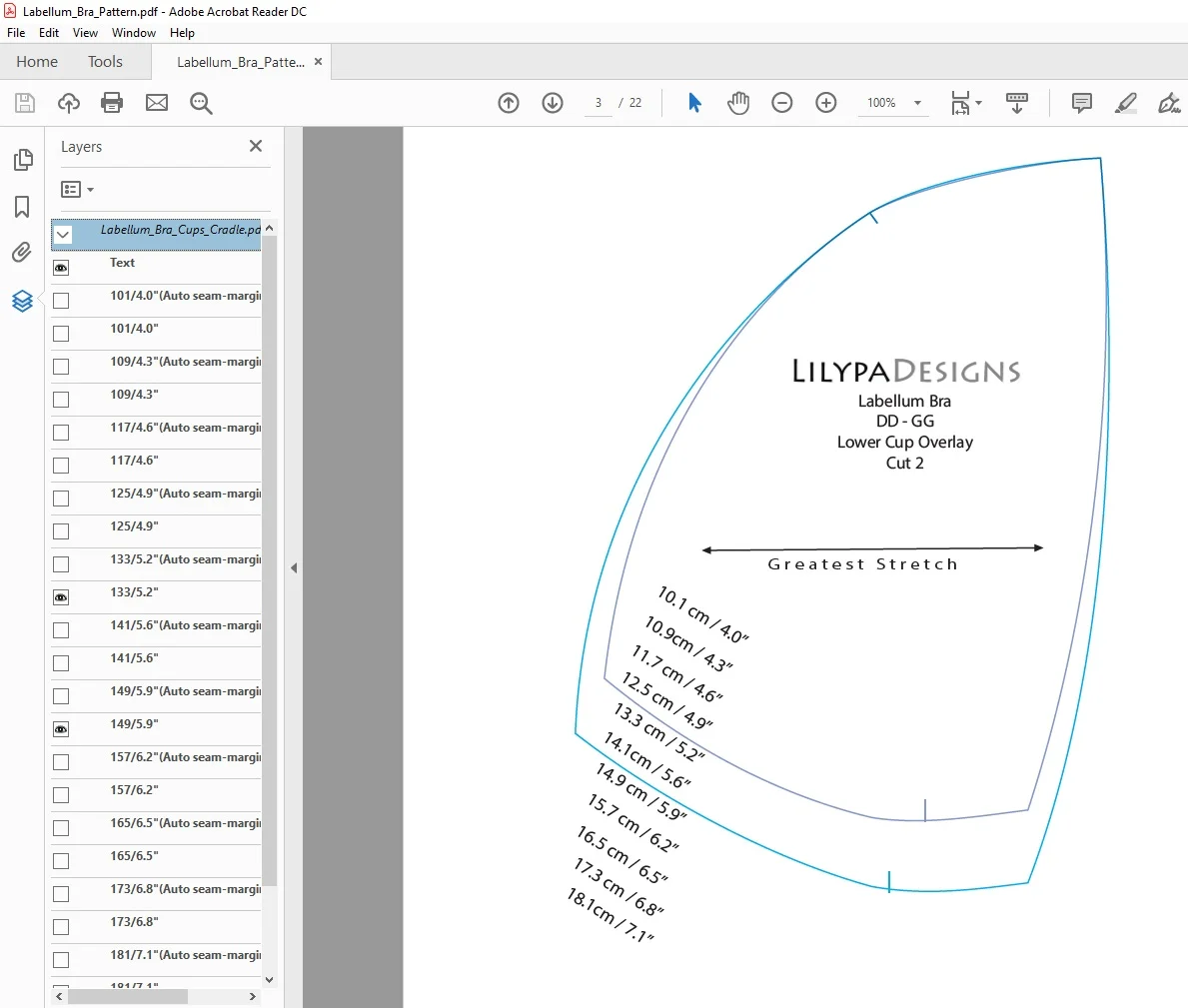Show 133/5.2"(Auto seam-margin) layer
The width and height of the screenshot is (1188, 1008).
pyautogui.click(x=61, y=564)
